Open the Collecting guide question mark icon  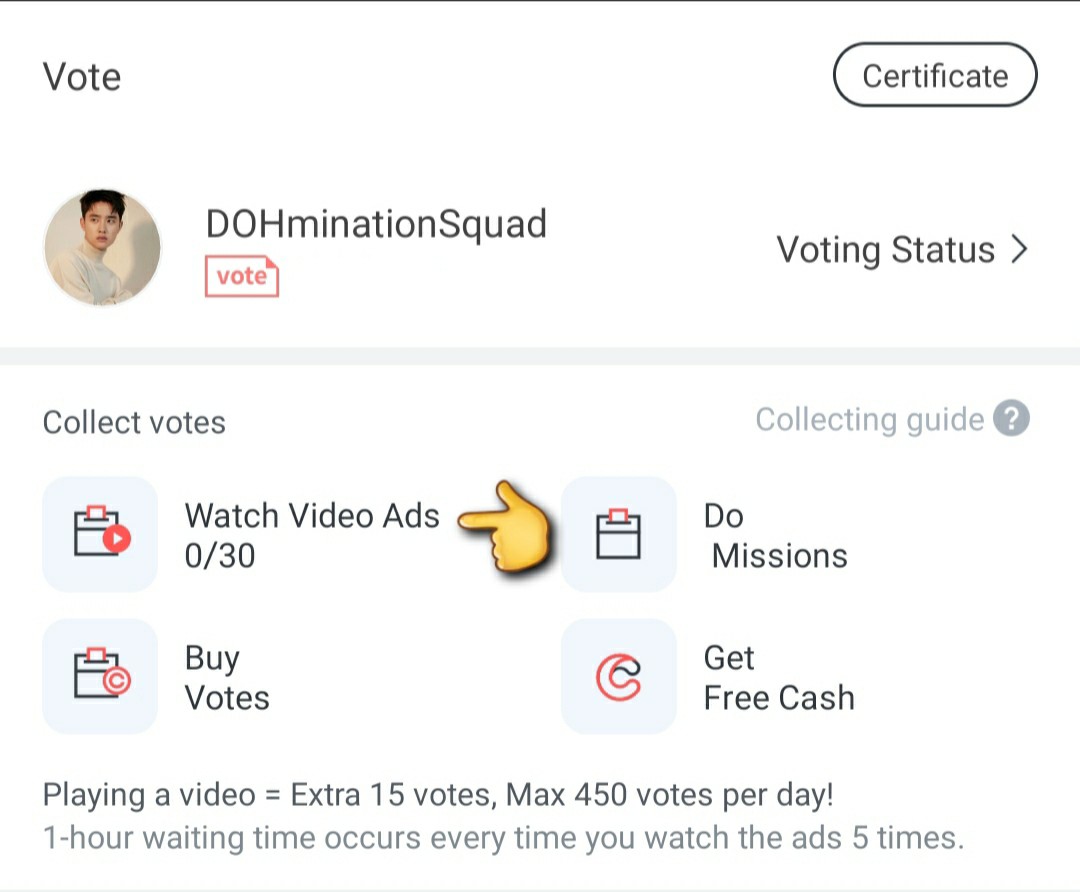click(1011, 419)
